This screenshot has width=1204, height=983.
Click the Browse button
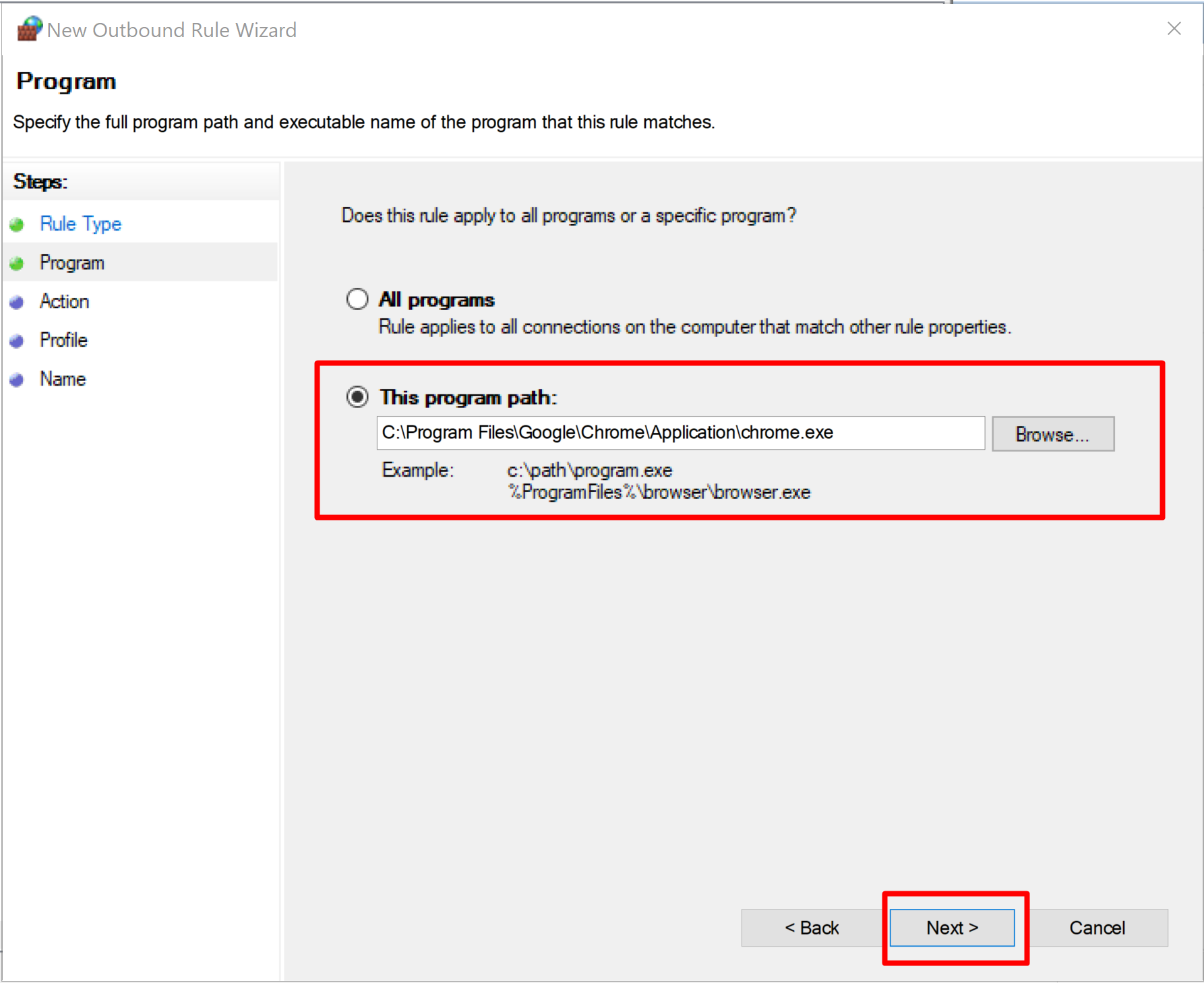point(1052,434)
